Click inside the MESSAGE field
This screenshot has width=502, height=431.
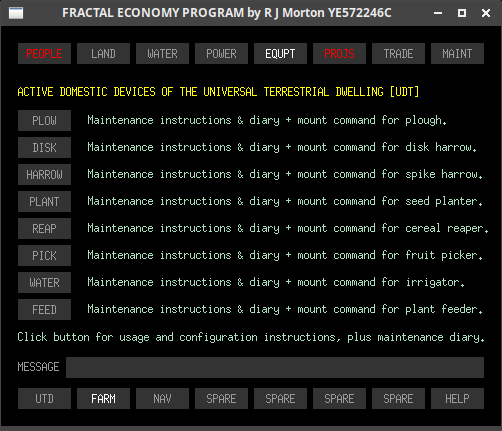(x=275, y=367)
